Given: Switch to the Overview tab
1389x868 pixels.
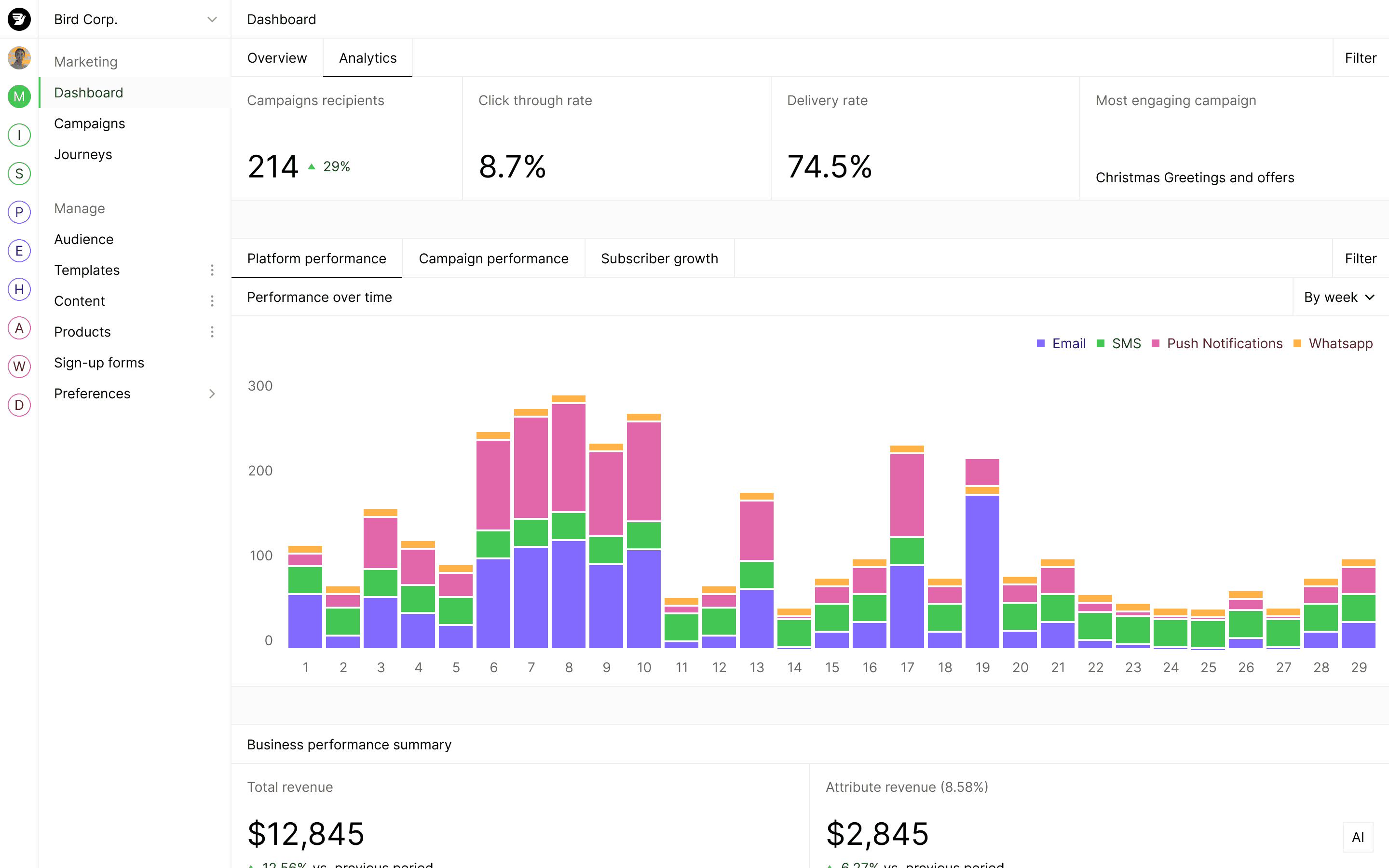Looking at the screenshot, I should (278, 58).
